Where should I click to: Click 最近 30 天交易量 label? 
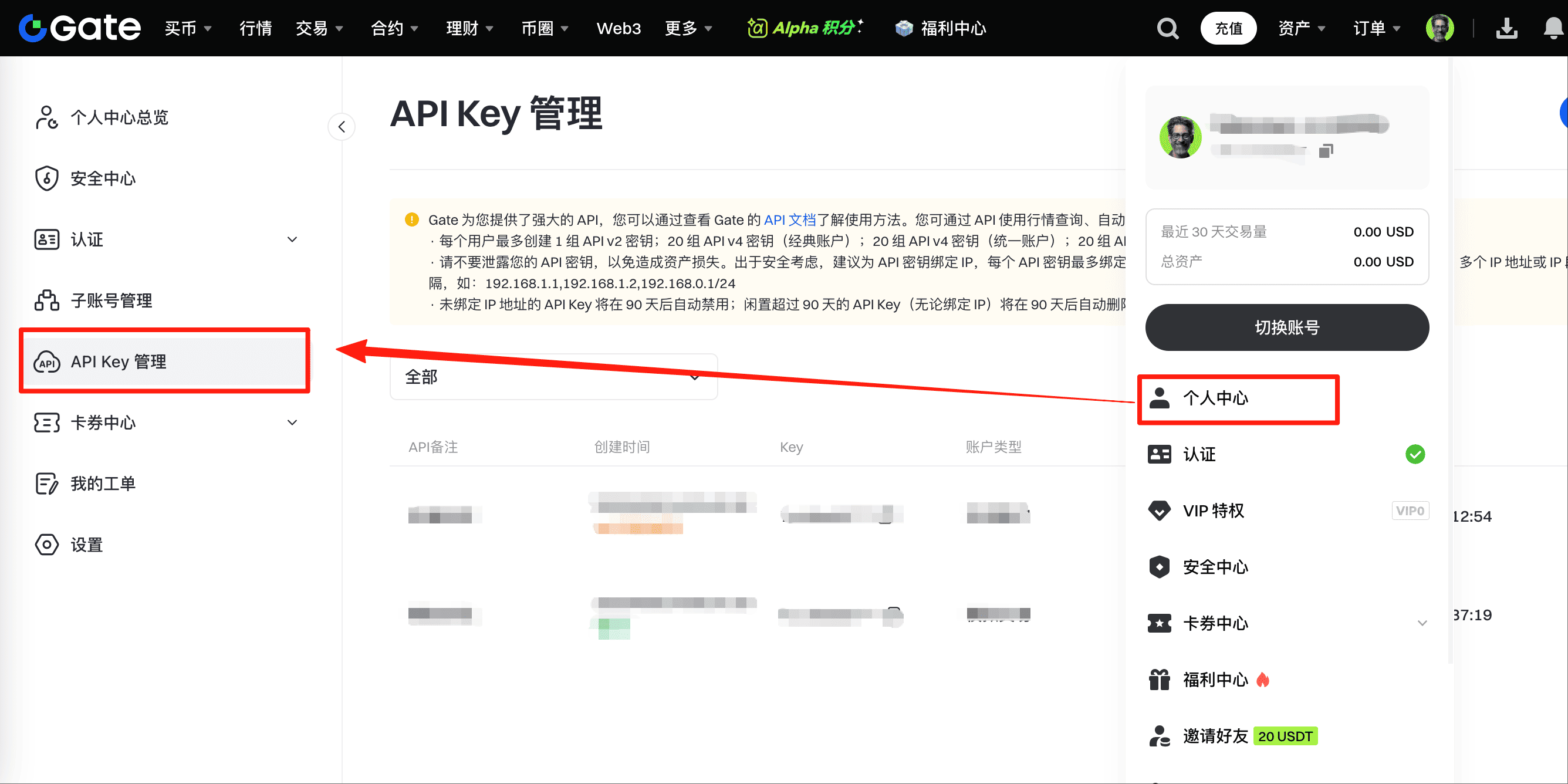point(1214,232)
